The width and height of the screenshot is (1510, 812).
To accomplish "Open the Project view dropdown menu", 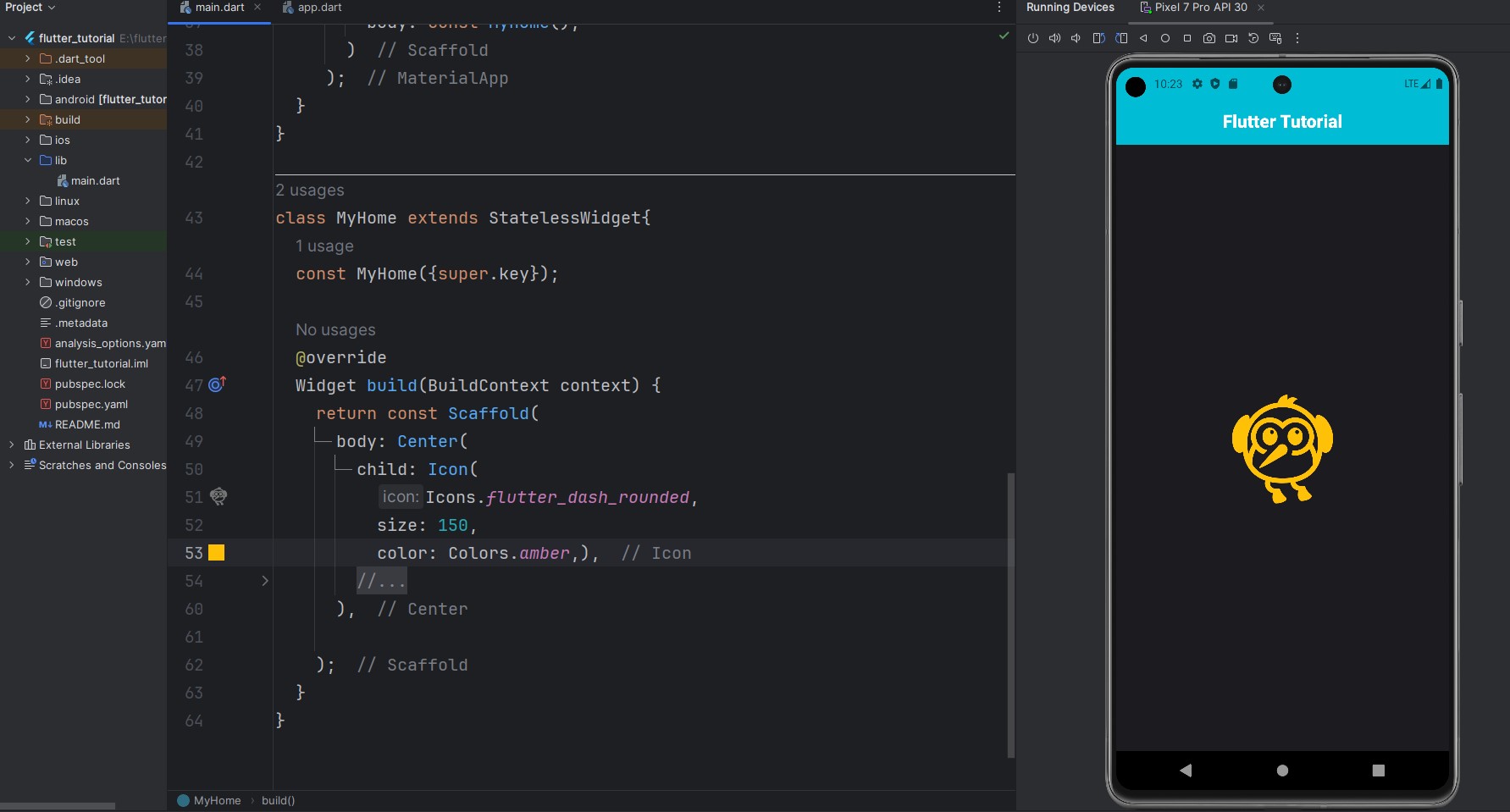I will point(30,7).
